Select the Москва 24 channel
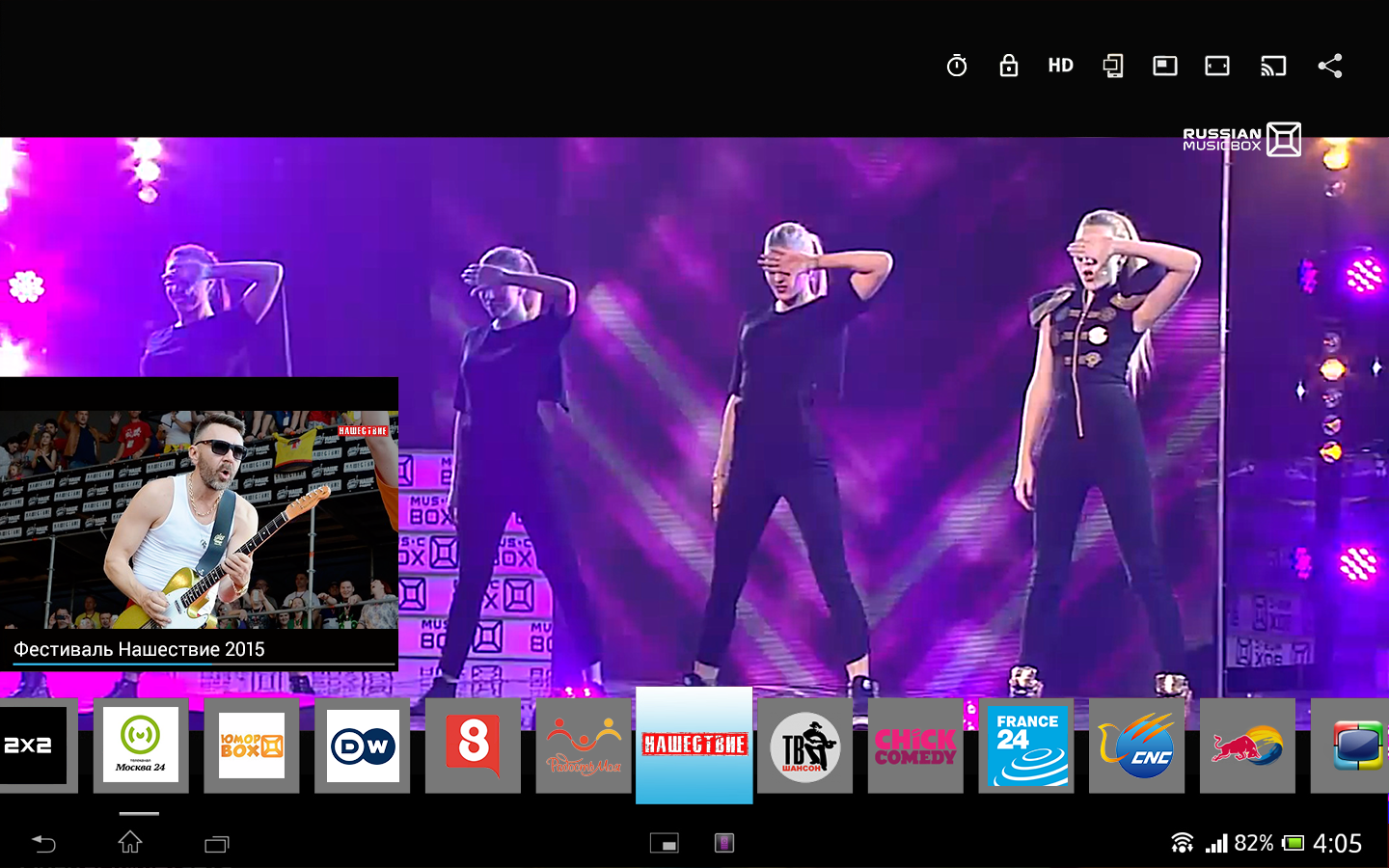 pos(141,746)
